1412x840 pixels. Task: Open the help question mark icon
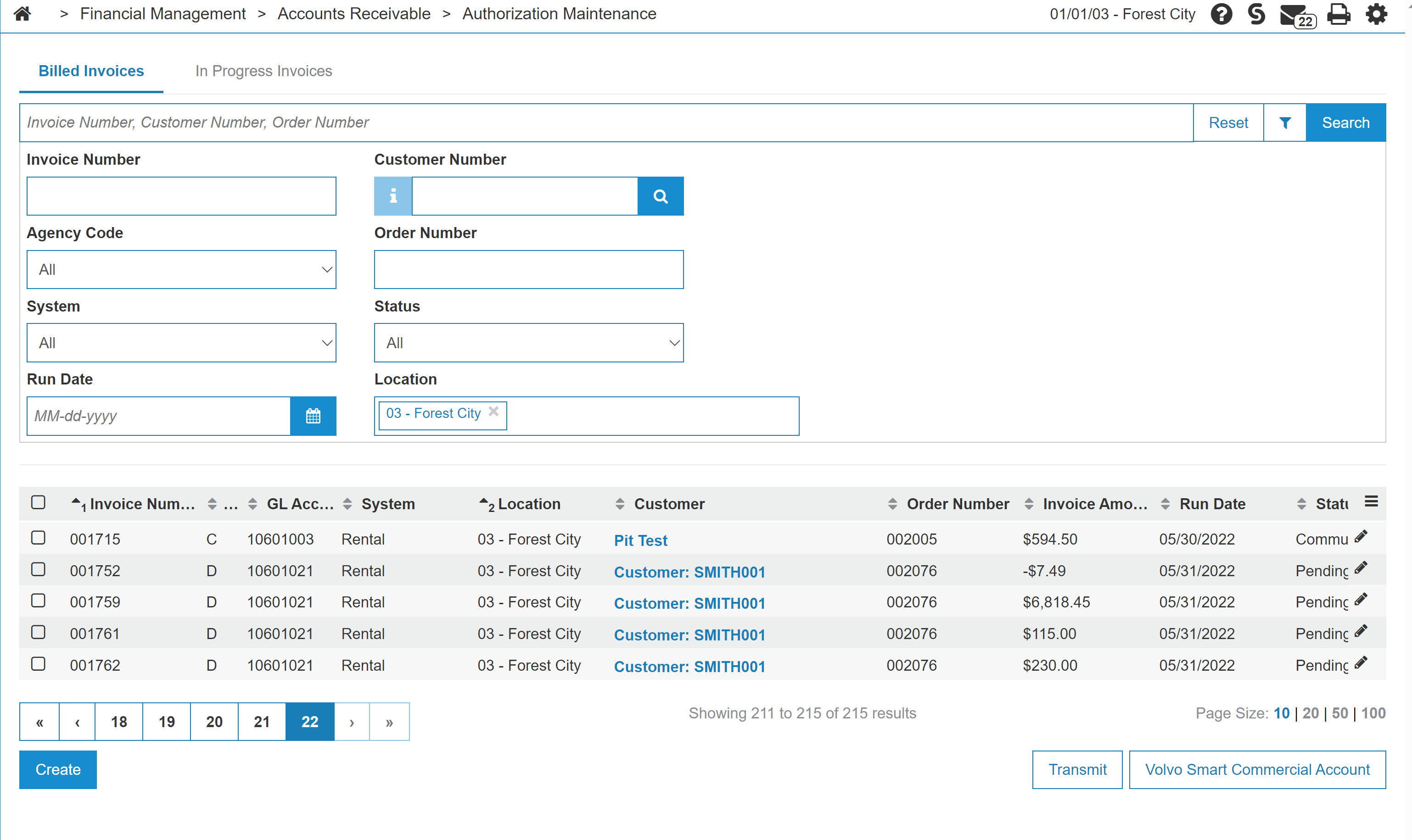[1221, 14]
